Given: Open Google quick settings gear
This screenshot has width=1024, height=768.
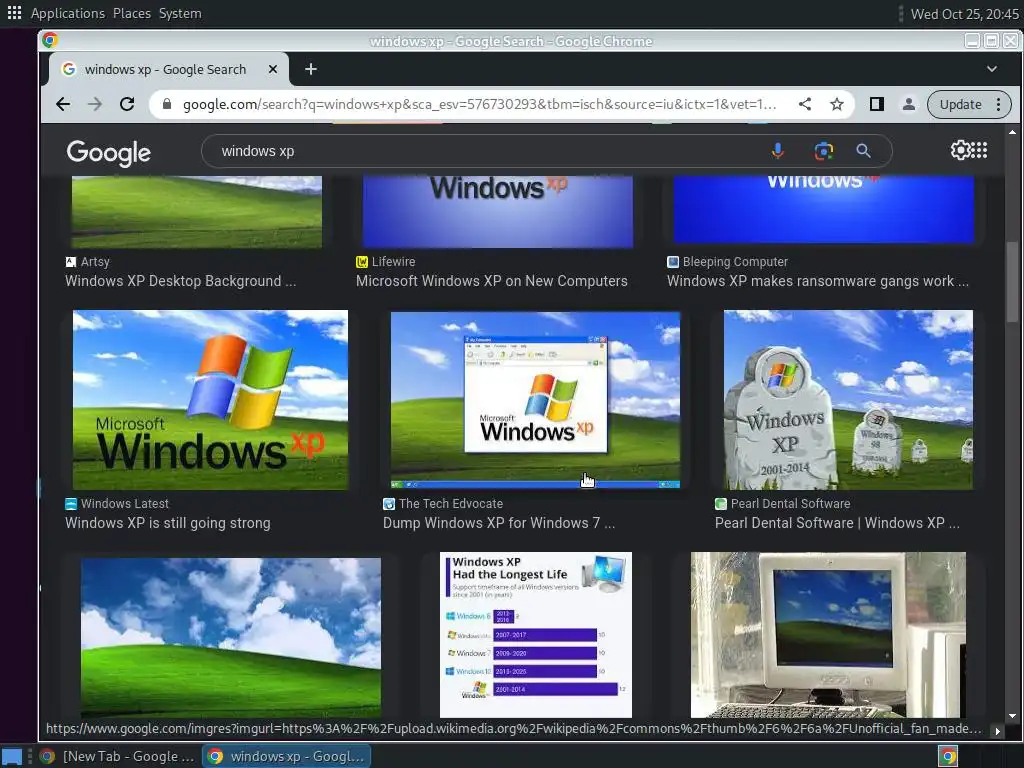Looking at the screenshot, I should tap(960, 150).
